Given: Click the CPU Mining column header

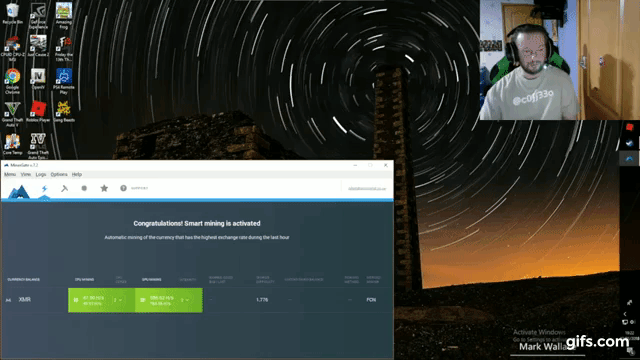Looking at the screenshot, I should [84, 280].
